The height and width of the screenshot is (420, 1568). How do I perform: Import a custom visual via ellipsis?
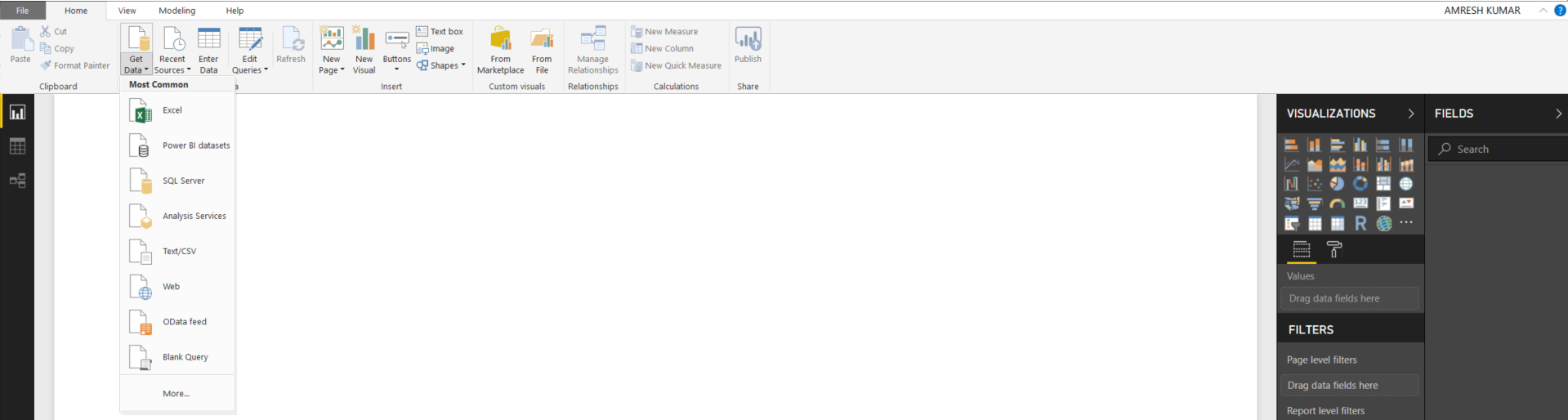[1406, 223]
